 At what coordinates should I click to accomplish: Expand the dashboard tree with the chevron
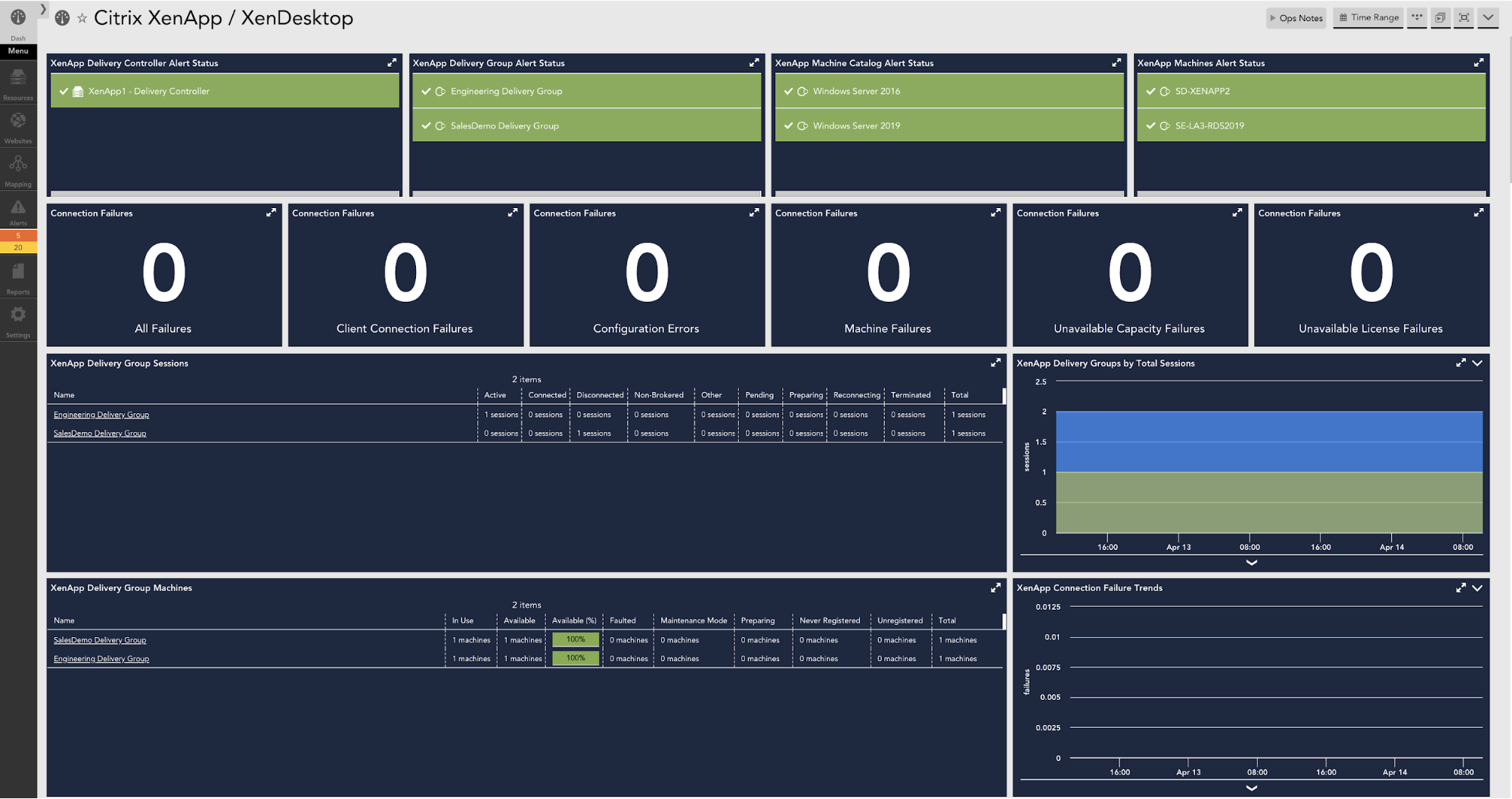click(x=43, y=9)
